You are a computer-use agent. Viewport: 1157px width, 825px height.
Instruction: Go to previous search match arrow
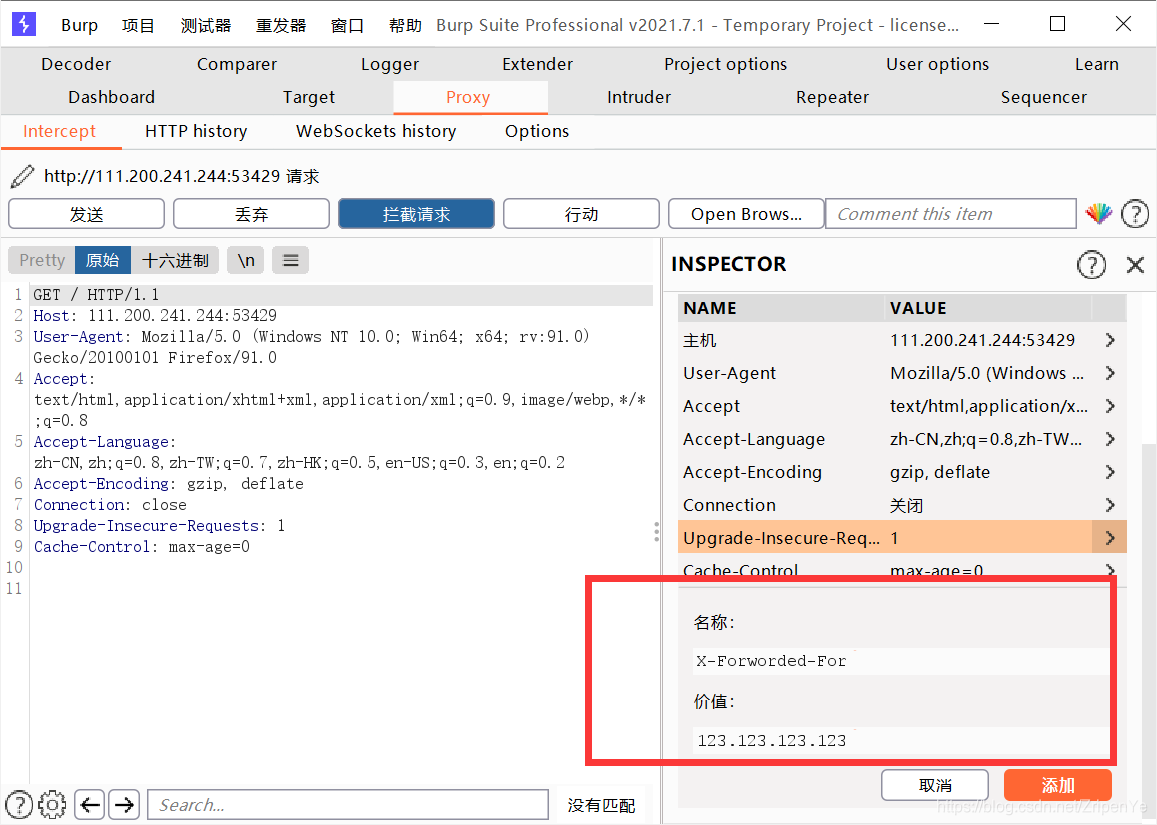coord(90,804)
